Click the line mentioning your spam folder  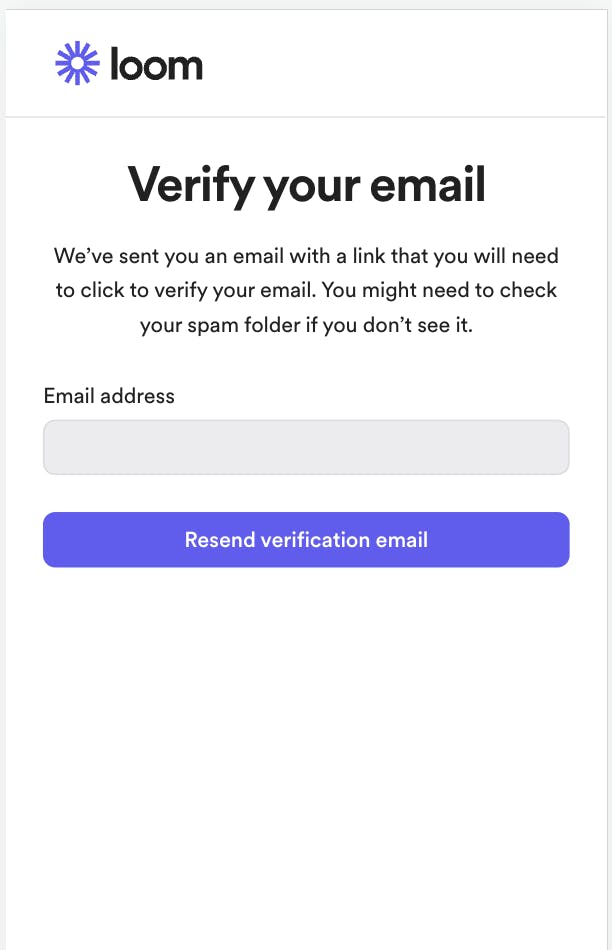click(306, 325)
